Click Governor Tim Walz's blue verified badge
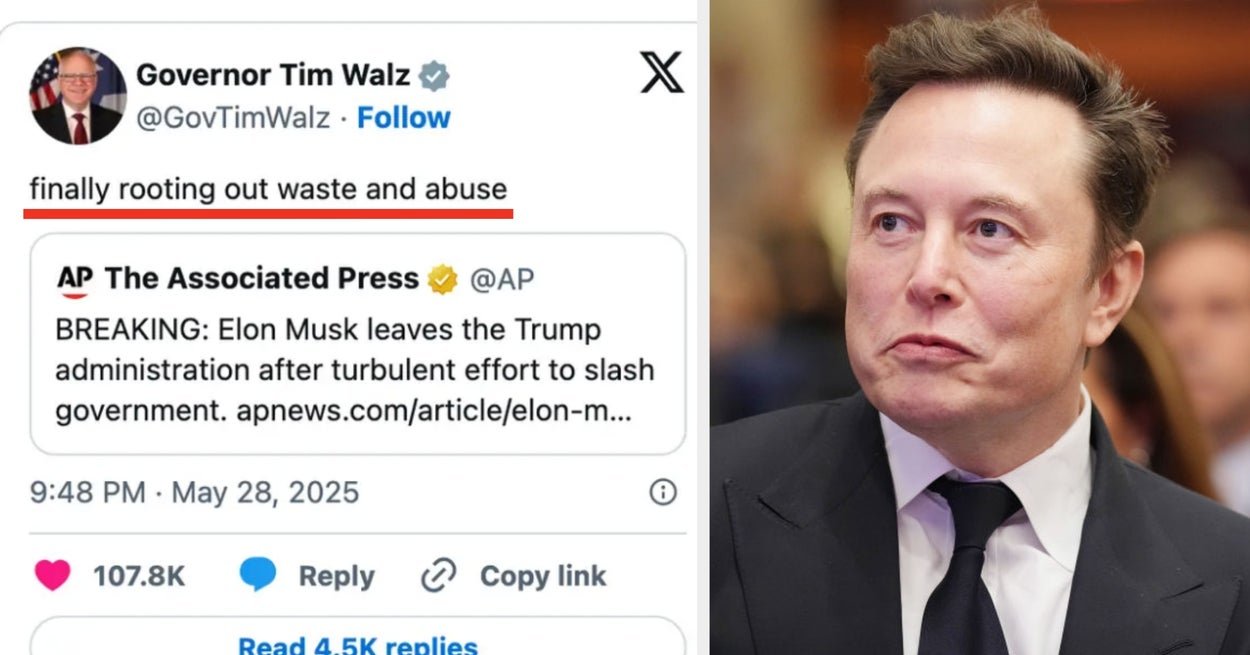 [x=434, y=76]
